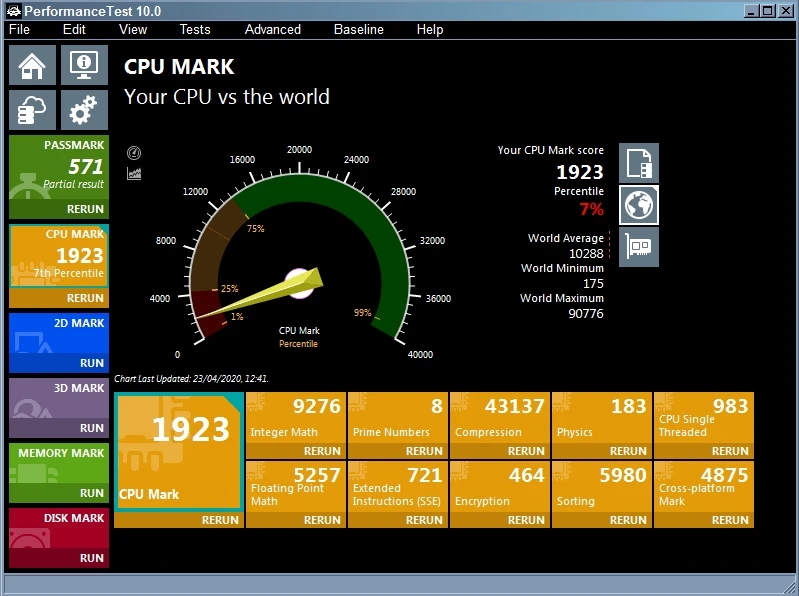Select the Floating Point Math 5257 tile
The height and width of the screenshot is (596, 799).
[x=296, y=487]
